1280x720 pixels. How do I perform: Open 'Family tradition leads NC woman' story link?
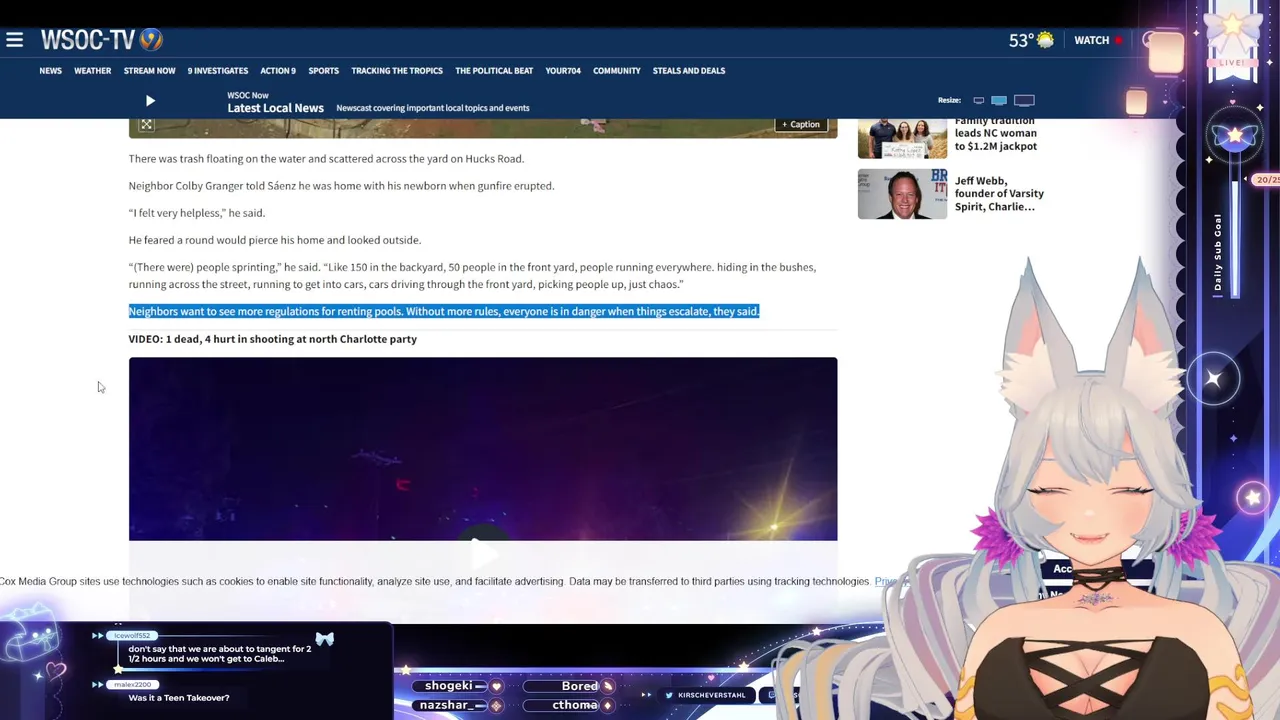click(x=995, y=134)
